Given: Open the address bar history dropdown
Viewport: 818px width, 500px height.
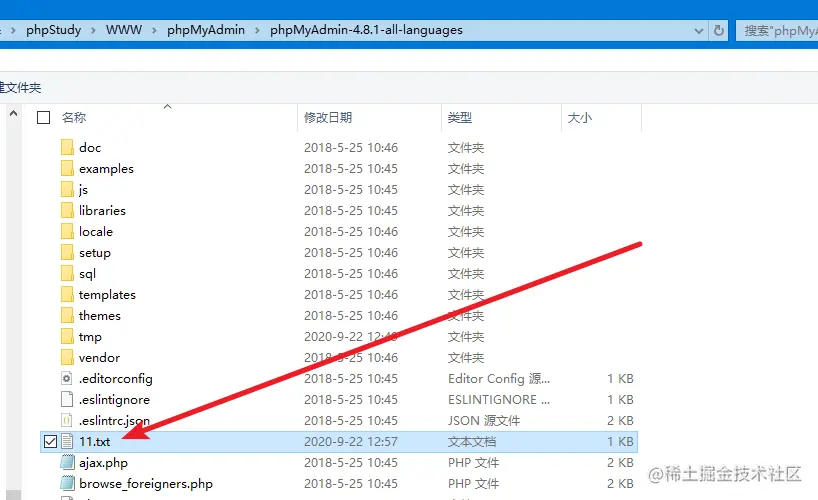Looking at the screenshot, I should tap(699, 31).
